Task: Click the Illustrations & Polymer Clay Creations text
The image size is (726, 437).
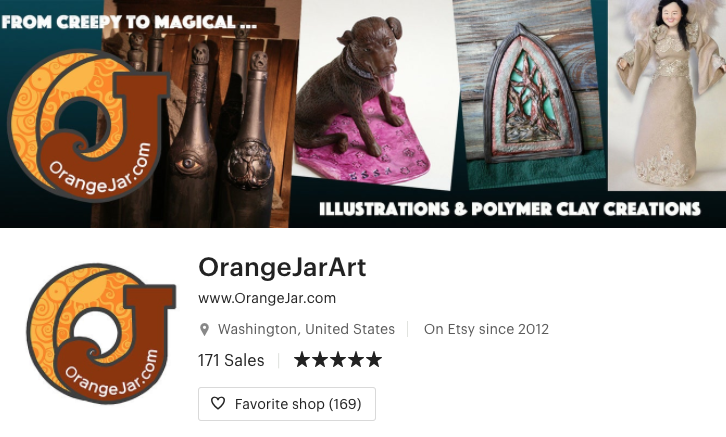Action: click(510, 209)
